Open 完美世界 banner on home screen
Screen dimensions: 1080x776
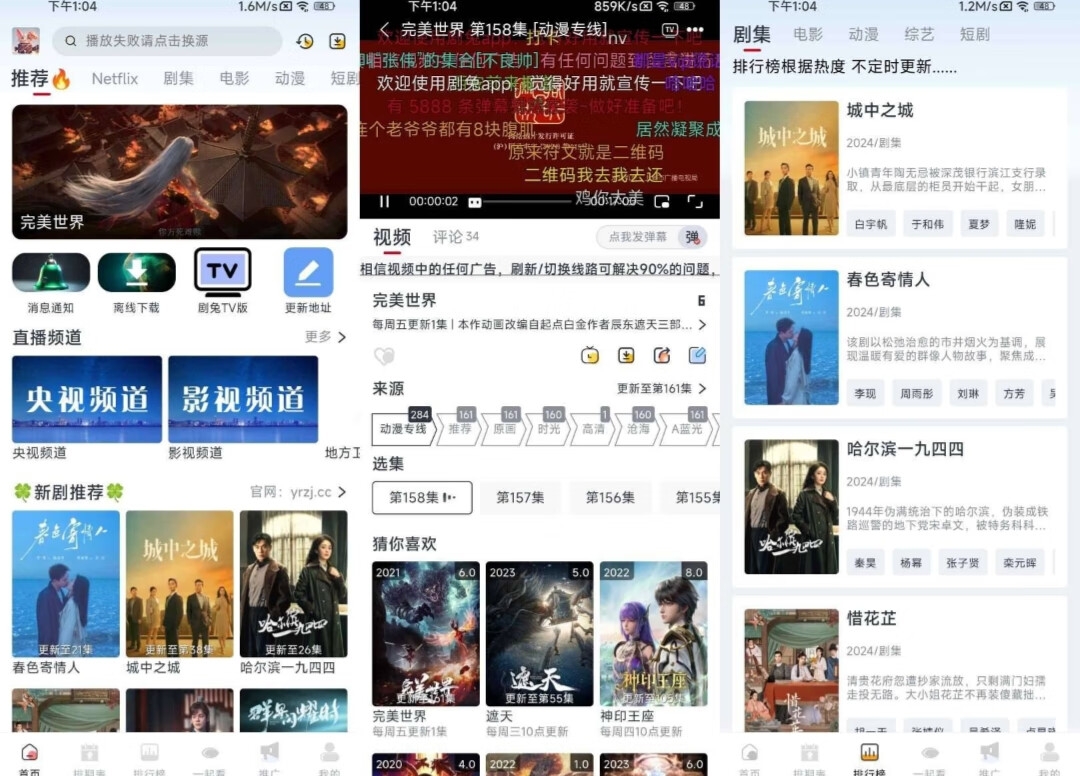(x=180, y=172)
